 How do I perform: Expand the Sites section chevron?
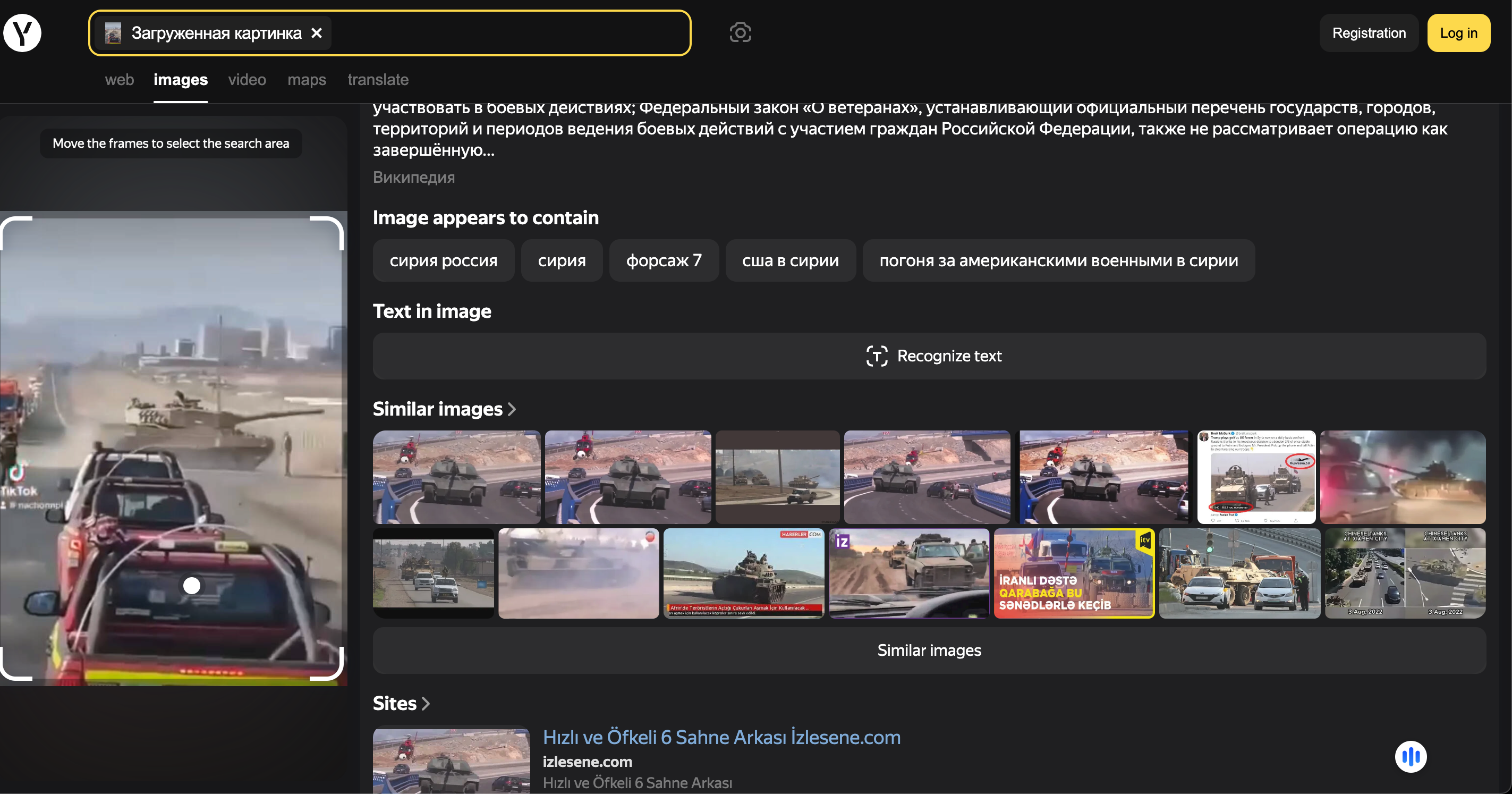[426, 704]
